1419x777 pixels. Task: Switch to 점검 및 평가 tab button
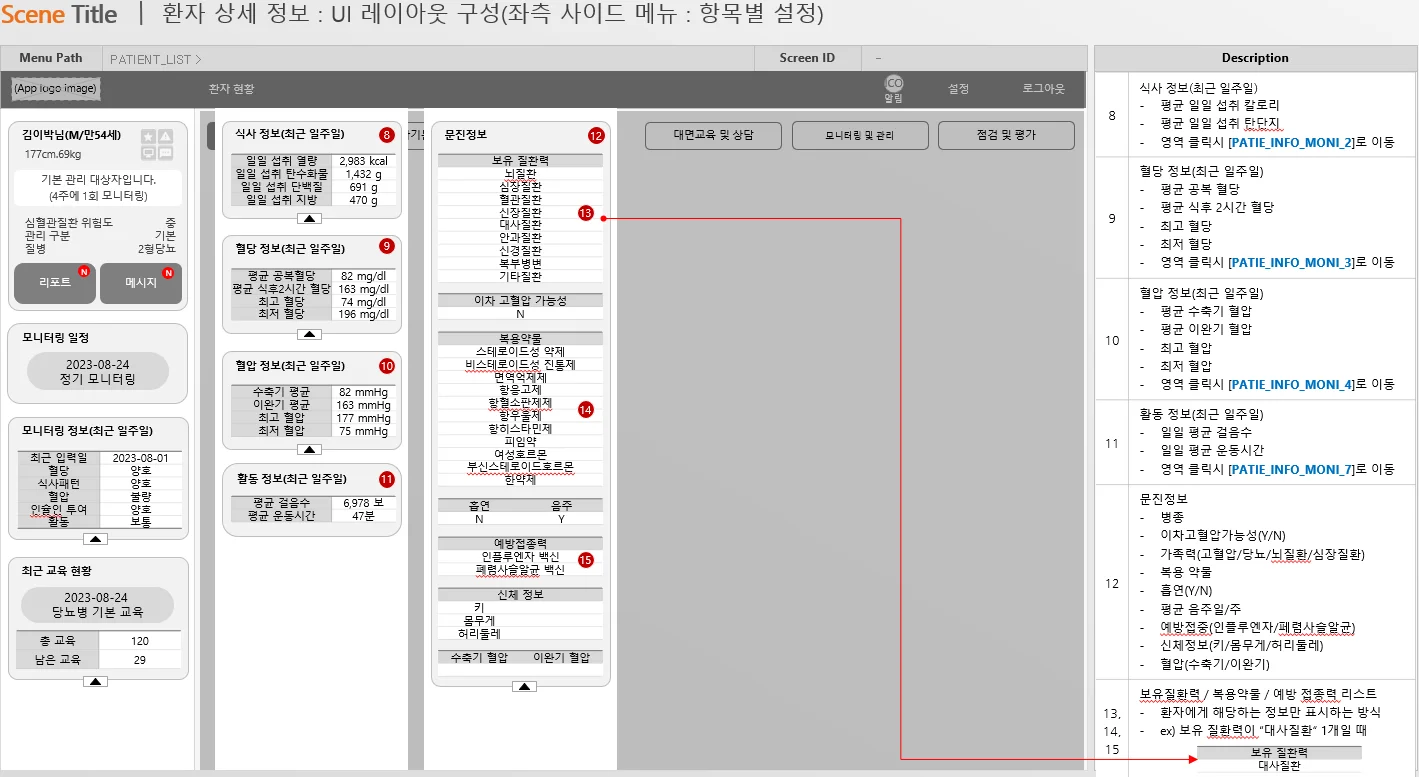(1007, 135)
